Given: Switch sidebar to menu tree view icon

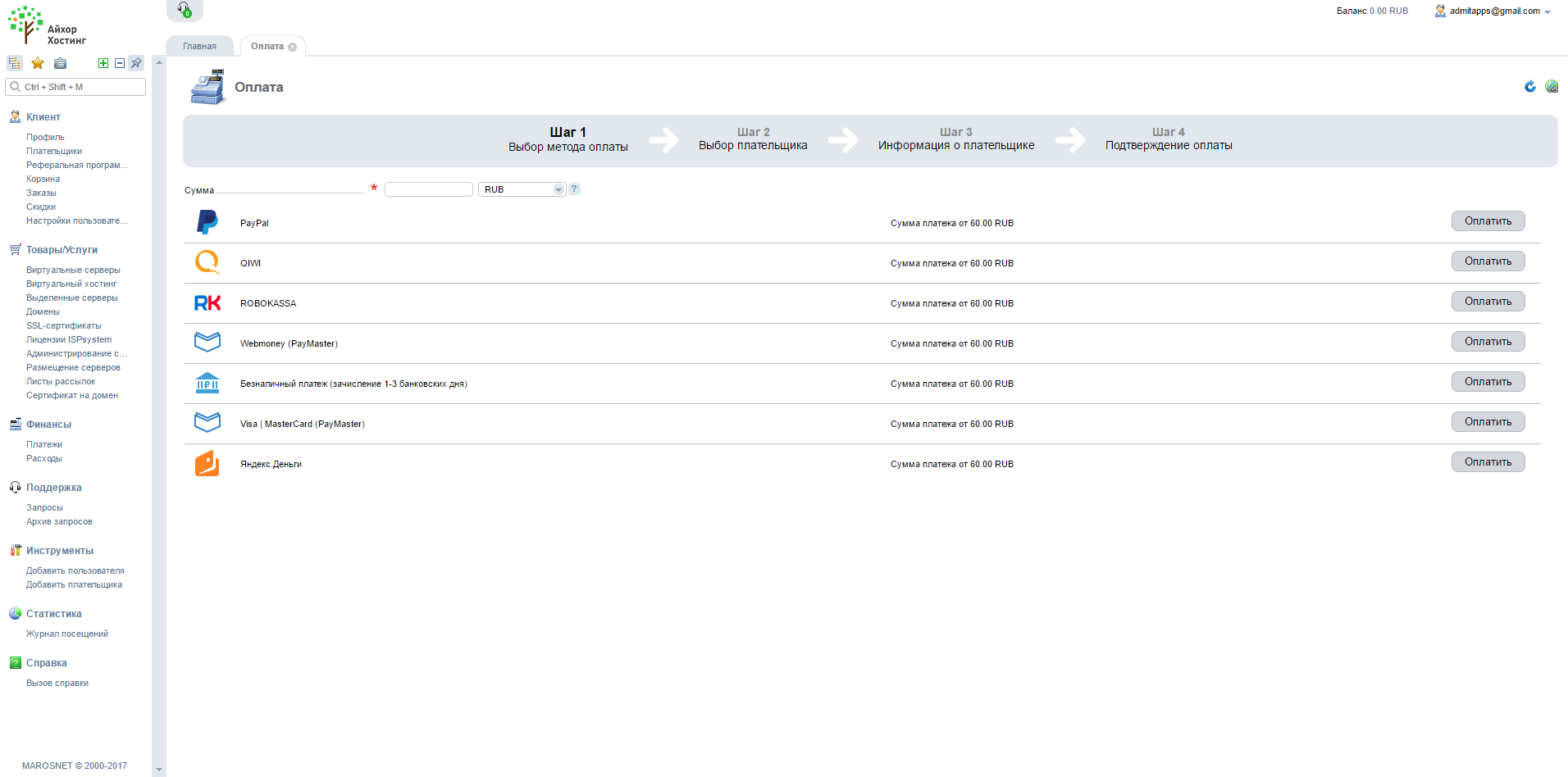Looking at the screenshot, I should click(x=15, y=63).
